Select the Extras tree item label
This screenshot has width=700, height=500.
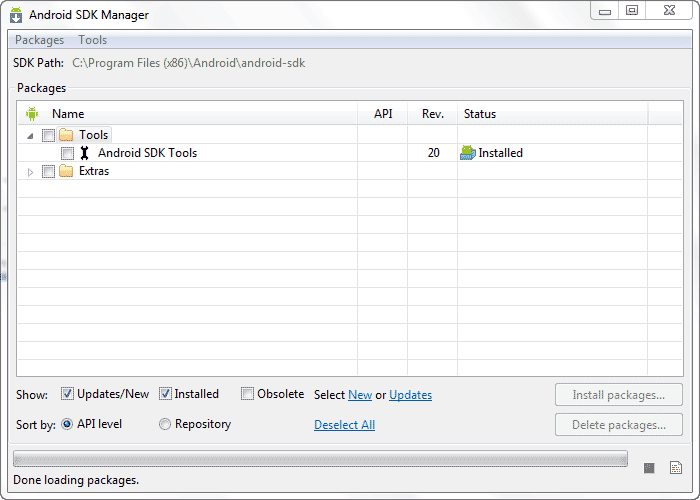click(x=94, y=171)
